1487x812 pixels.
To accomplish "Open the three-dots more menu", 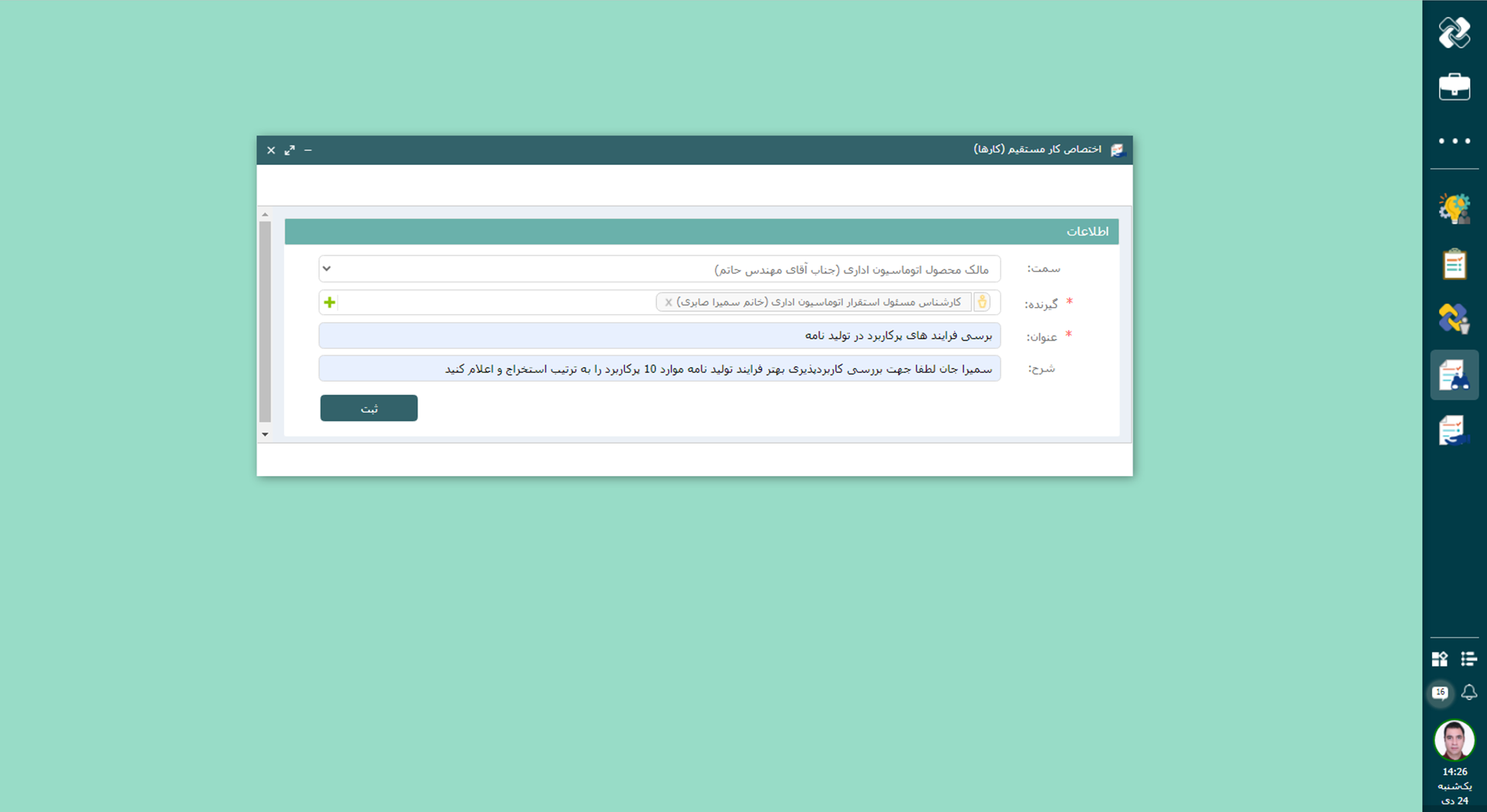I will click(x=1454, y=141).
